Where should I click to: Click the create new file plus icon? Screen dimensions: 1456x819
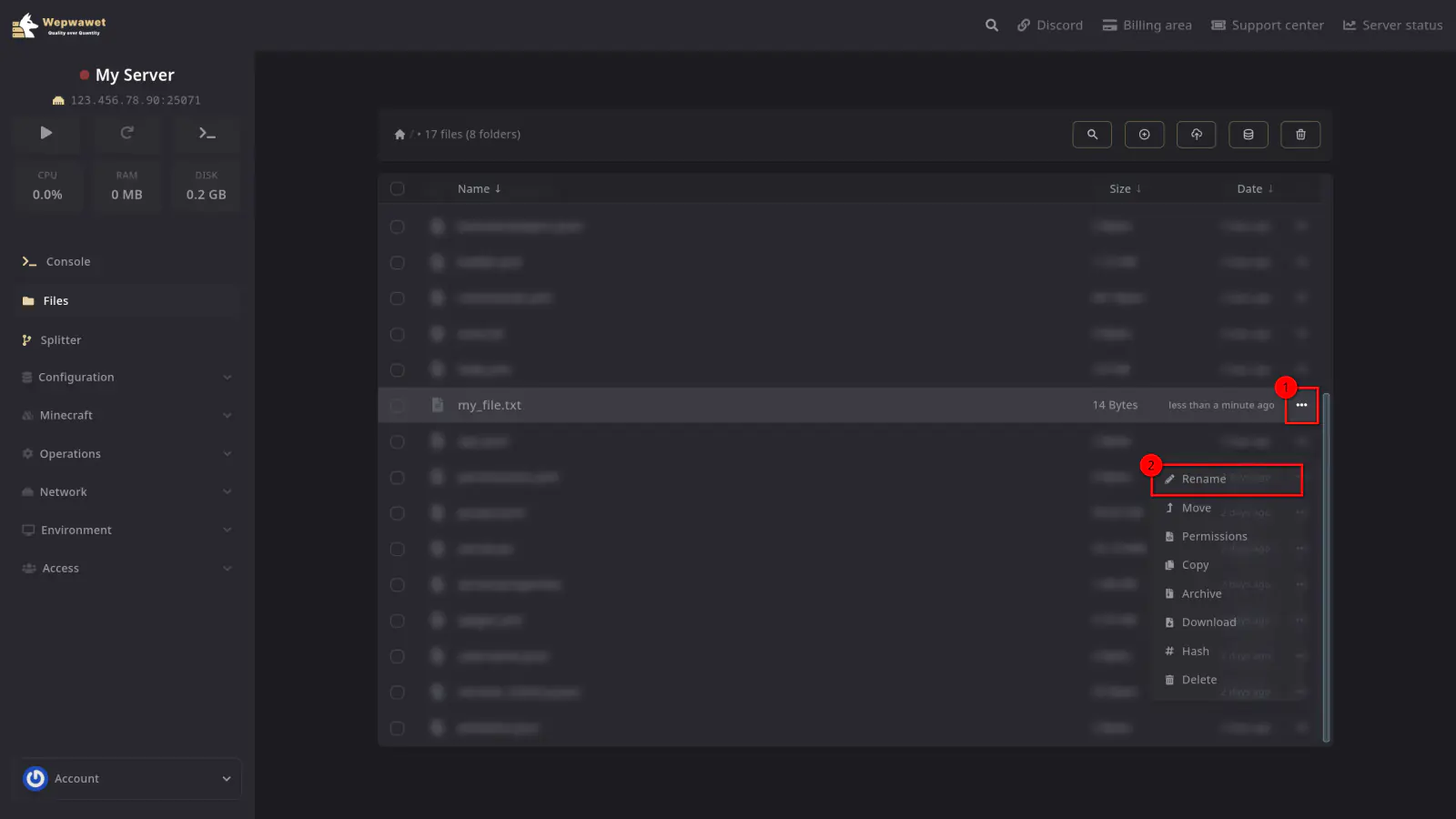click(x=1144, y=135)
